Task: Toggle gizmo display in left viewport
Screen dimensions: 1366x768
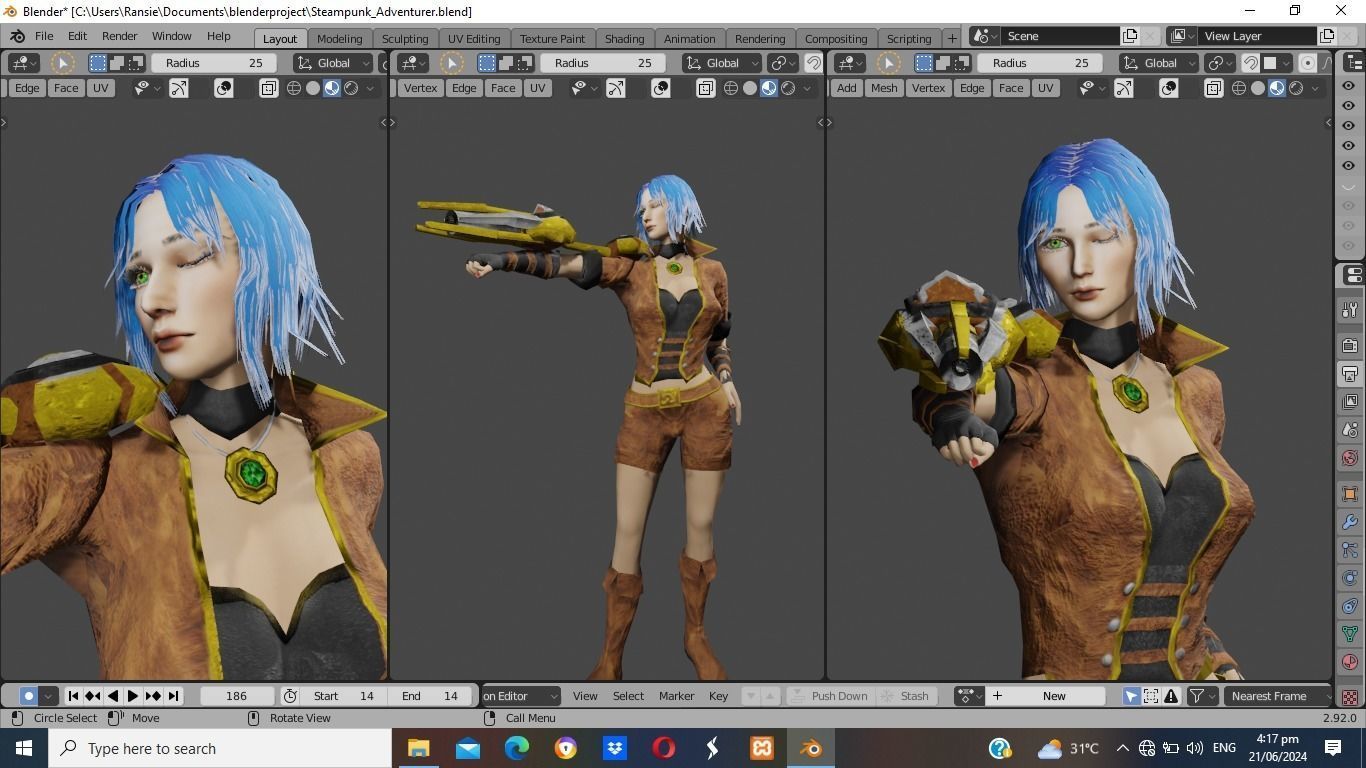Action: pos(178,88)
